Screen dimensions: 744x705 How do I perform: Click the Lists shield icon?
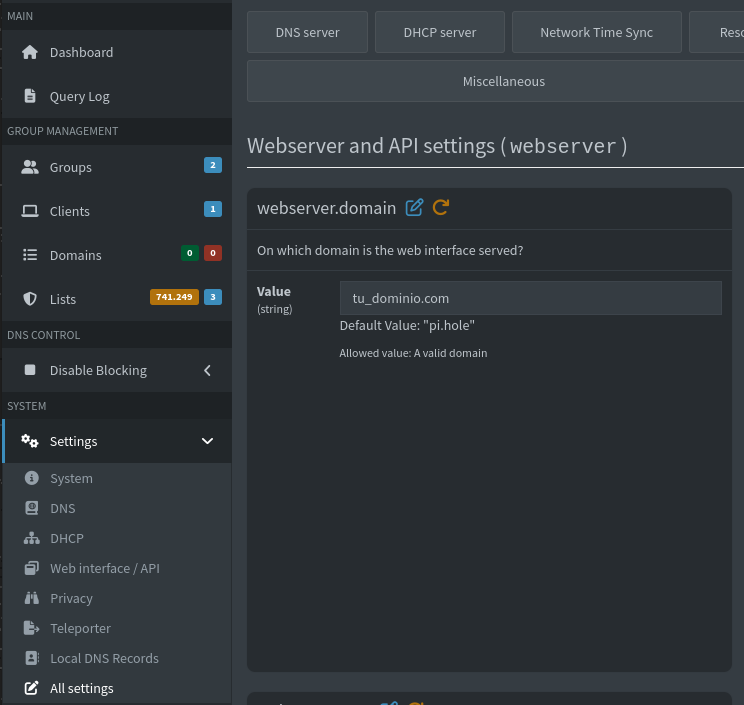click(x=30, y=299)
